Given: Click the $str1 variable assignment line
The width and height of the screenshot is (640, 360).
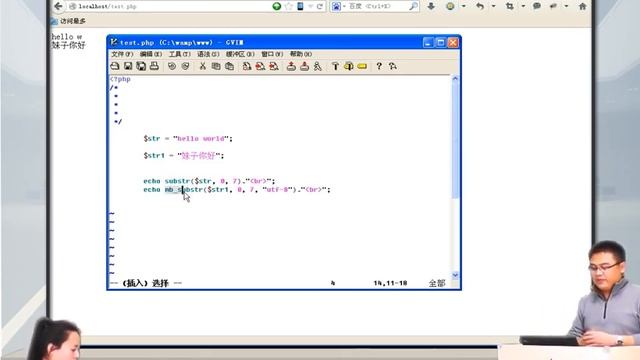Looking at the screenshot, I should (183, 156).
